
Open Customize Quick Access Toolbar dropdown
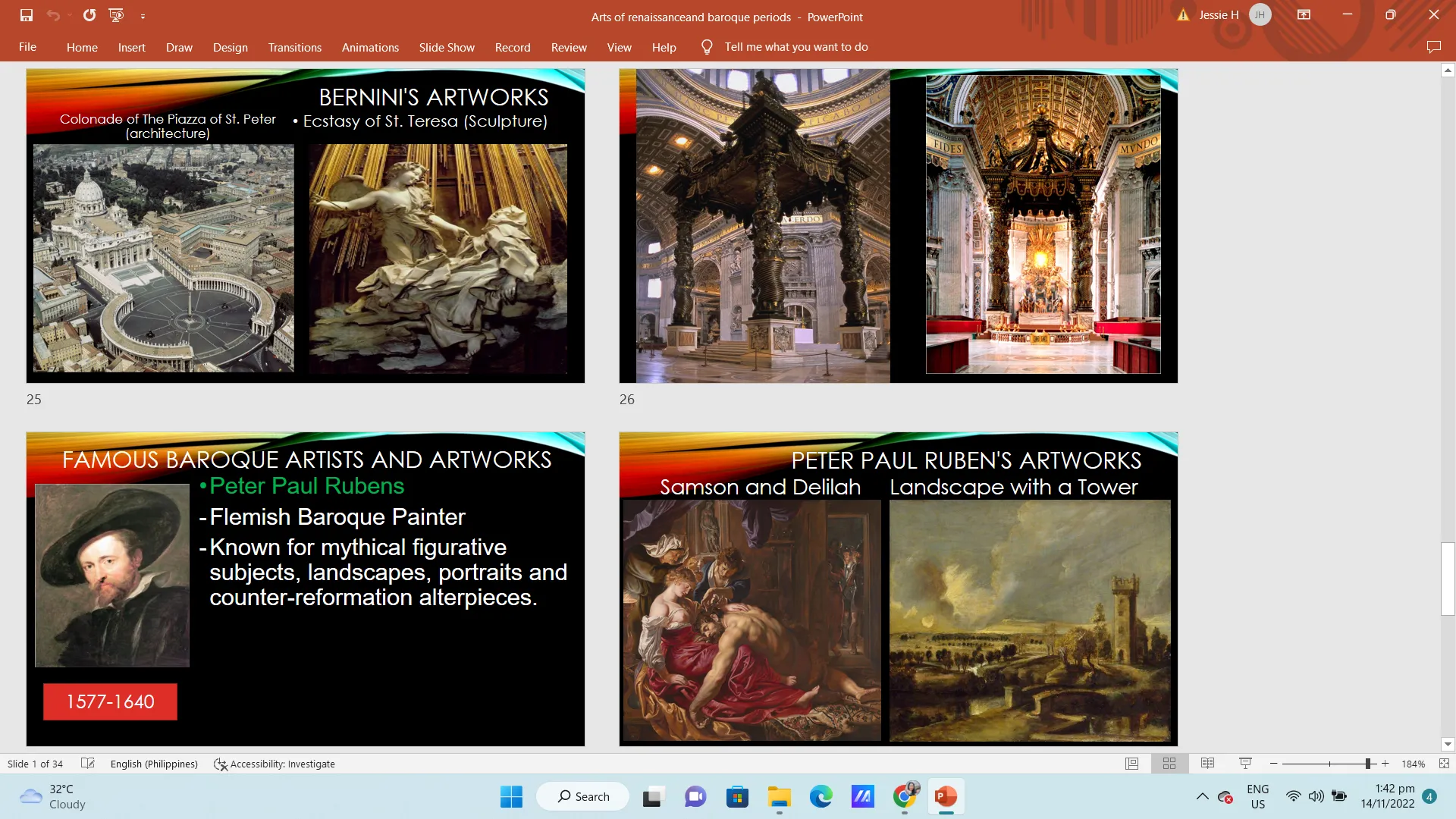(x=143, y=16)
